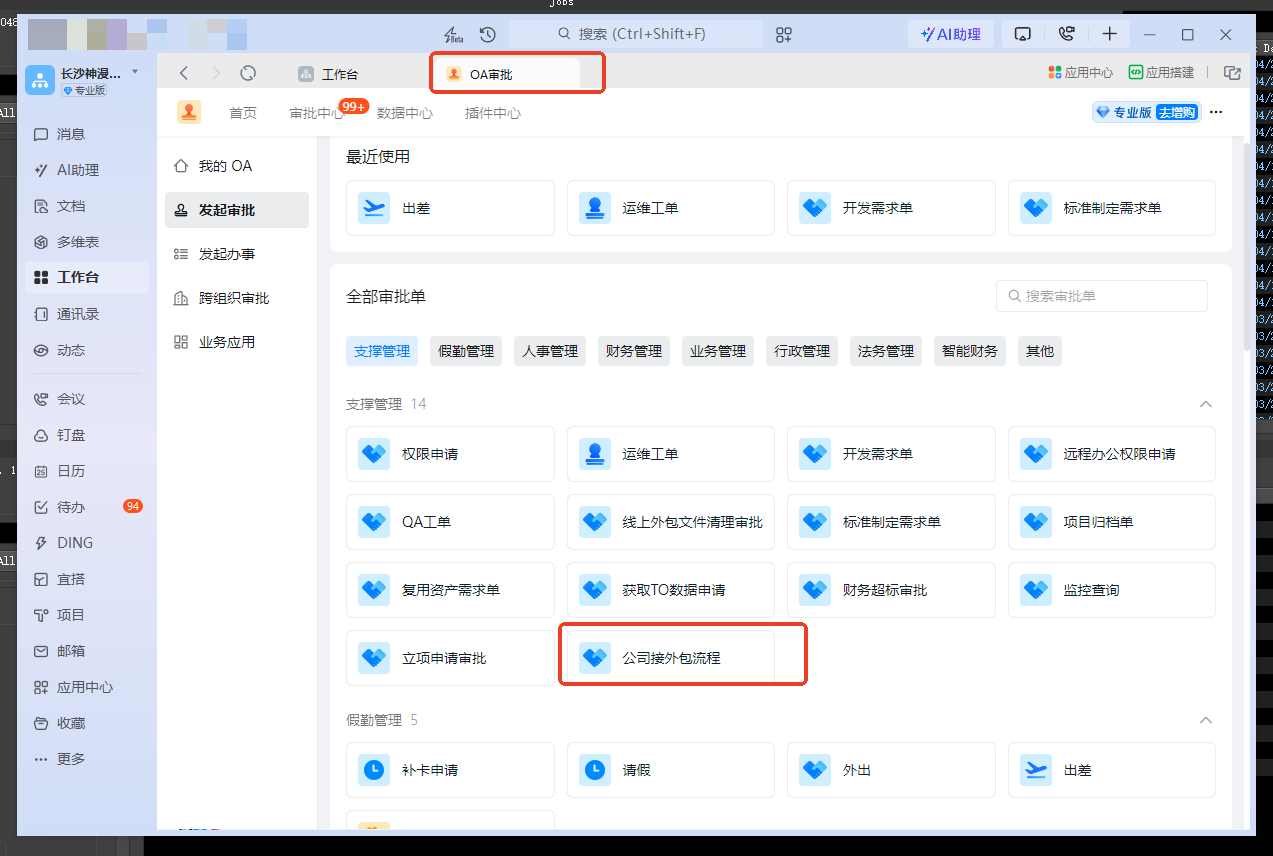The image size is (1273, 856).
Task: Open 日历 in the left sidebar
Action: (x=71, y=471)
